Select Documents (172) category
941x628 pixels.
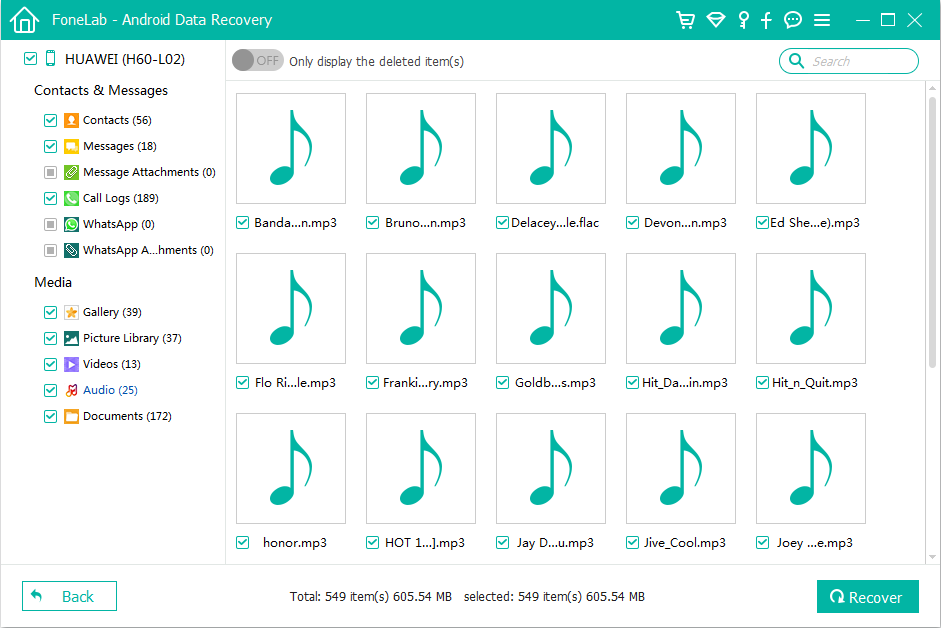pos(126,416)
